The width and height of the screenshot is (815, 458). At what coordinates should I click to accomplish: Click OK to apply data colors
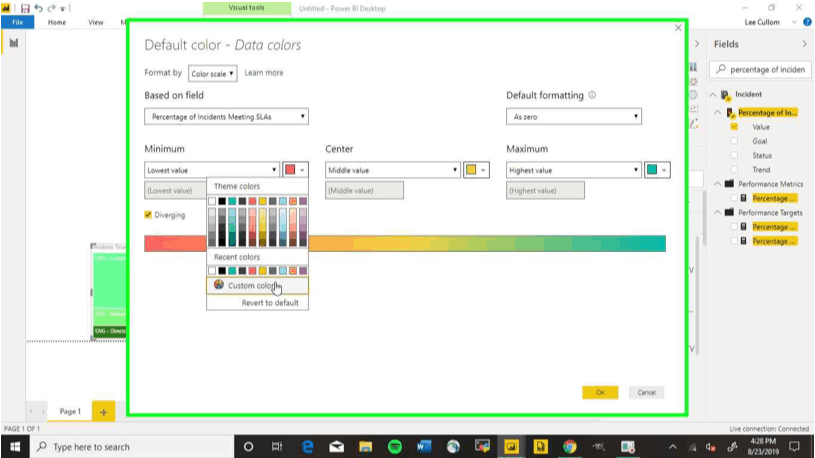point(600,392)
